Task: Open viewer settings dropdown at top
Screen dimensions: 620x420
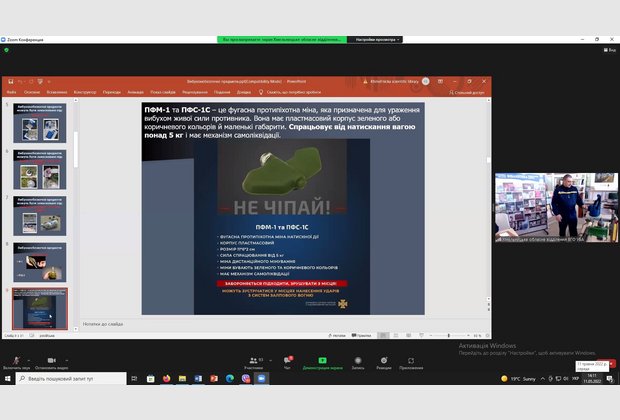Action: coord(375,39)
